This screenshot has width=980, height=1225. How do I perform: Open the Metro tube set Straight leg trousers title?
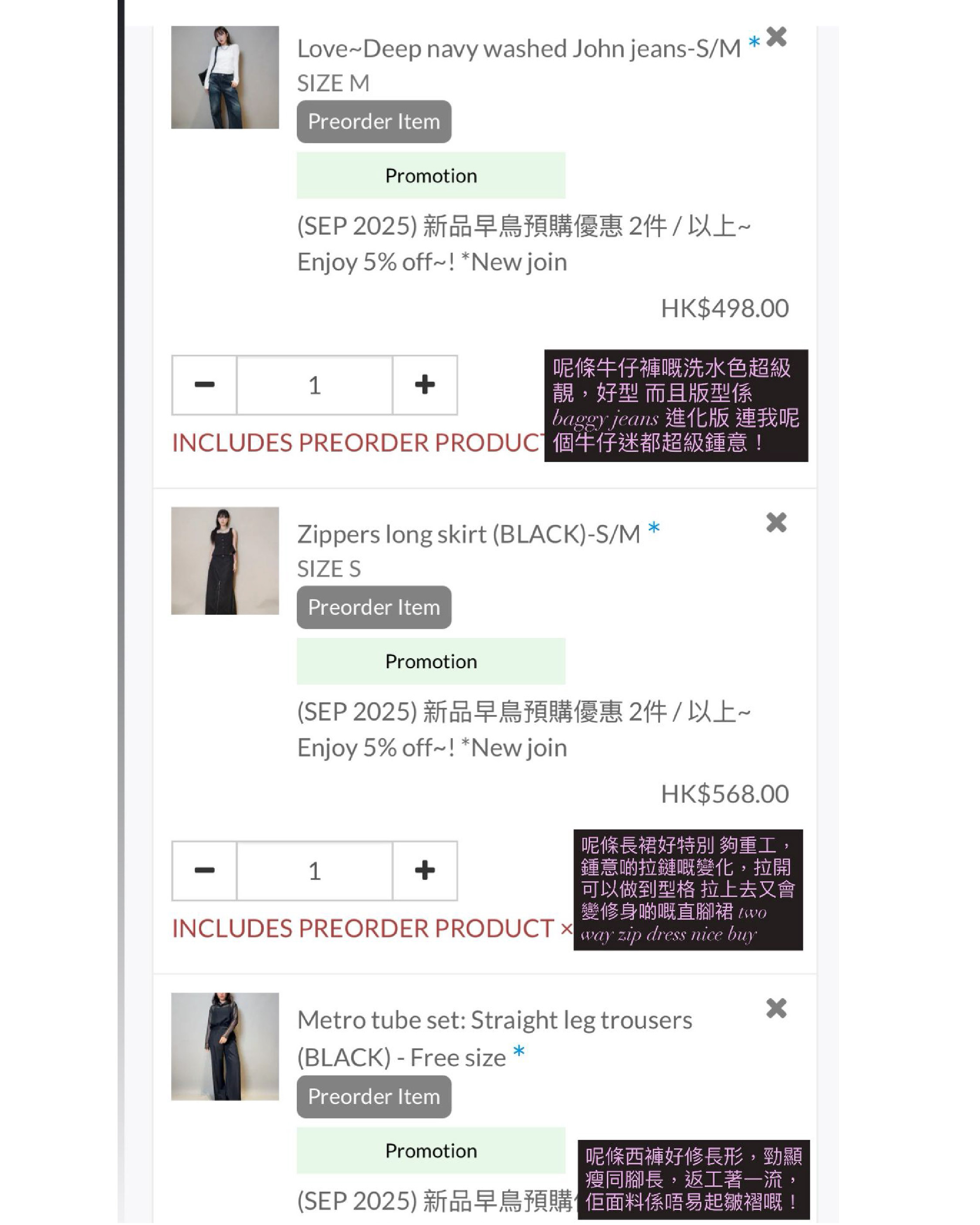pyautogui.click(x=494, y=1039)
